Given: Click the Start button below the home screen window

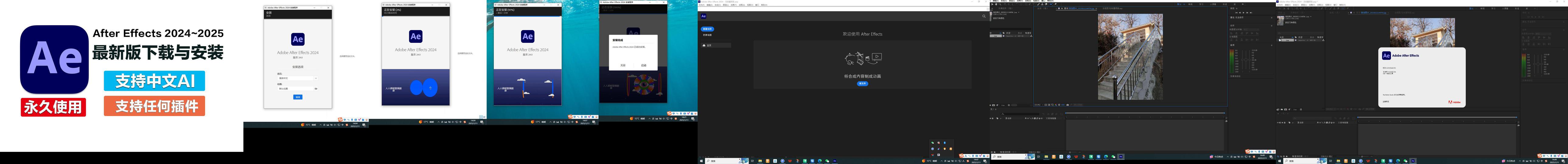Looking at the screenshot, I should [x=701, y=161].
